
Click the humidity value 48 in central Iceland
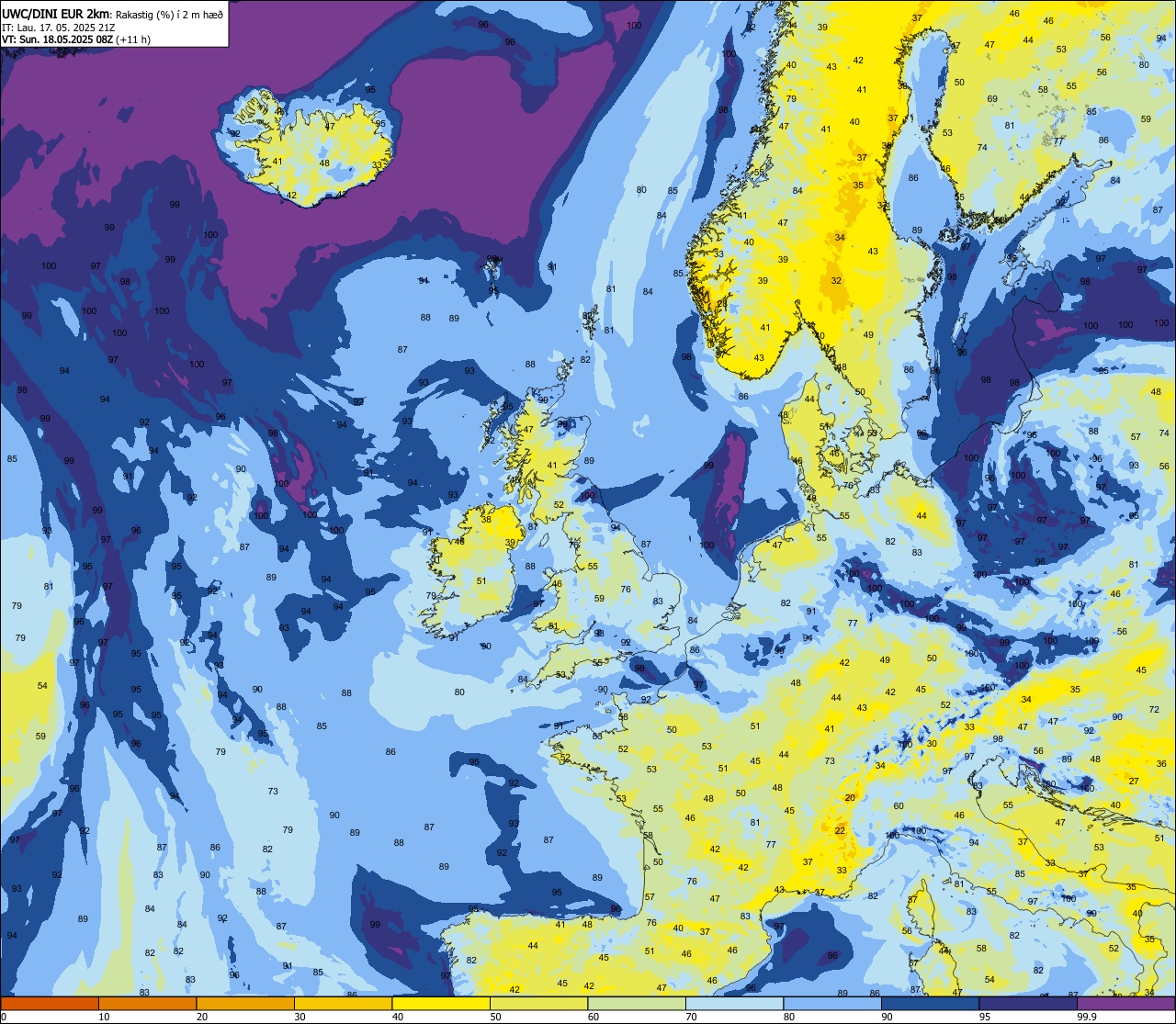pyautogui.click(x=324, y=163)
